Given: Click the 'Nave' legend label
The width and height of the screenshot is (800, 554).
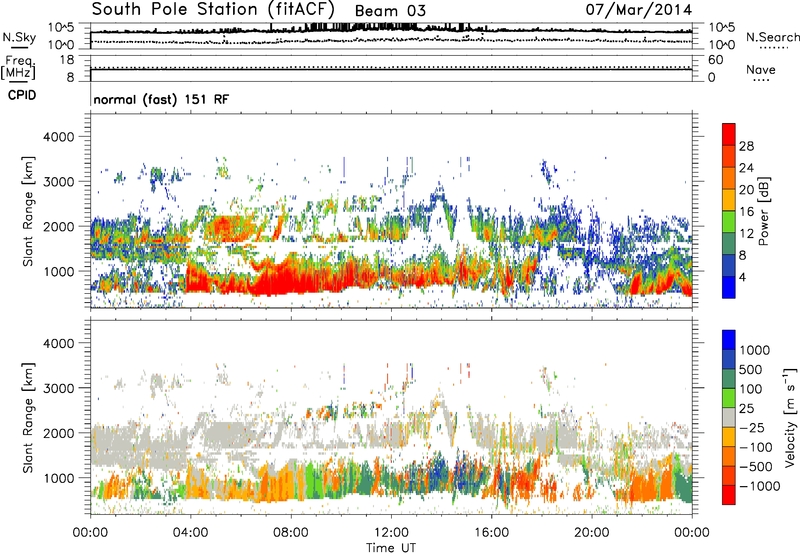Looking at the screenshot, I should pyautogui.click(x=761, y=69).
